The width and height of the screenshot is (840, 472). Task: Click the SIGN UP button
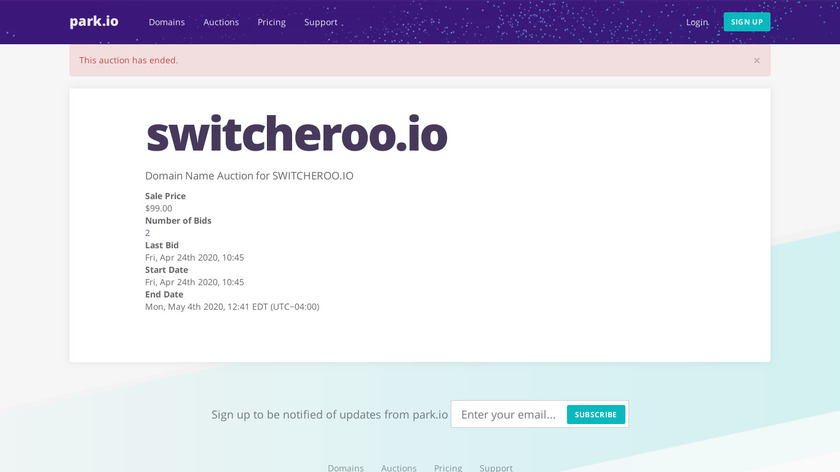tap(747, 22)
